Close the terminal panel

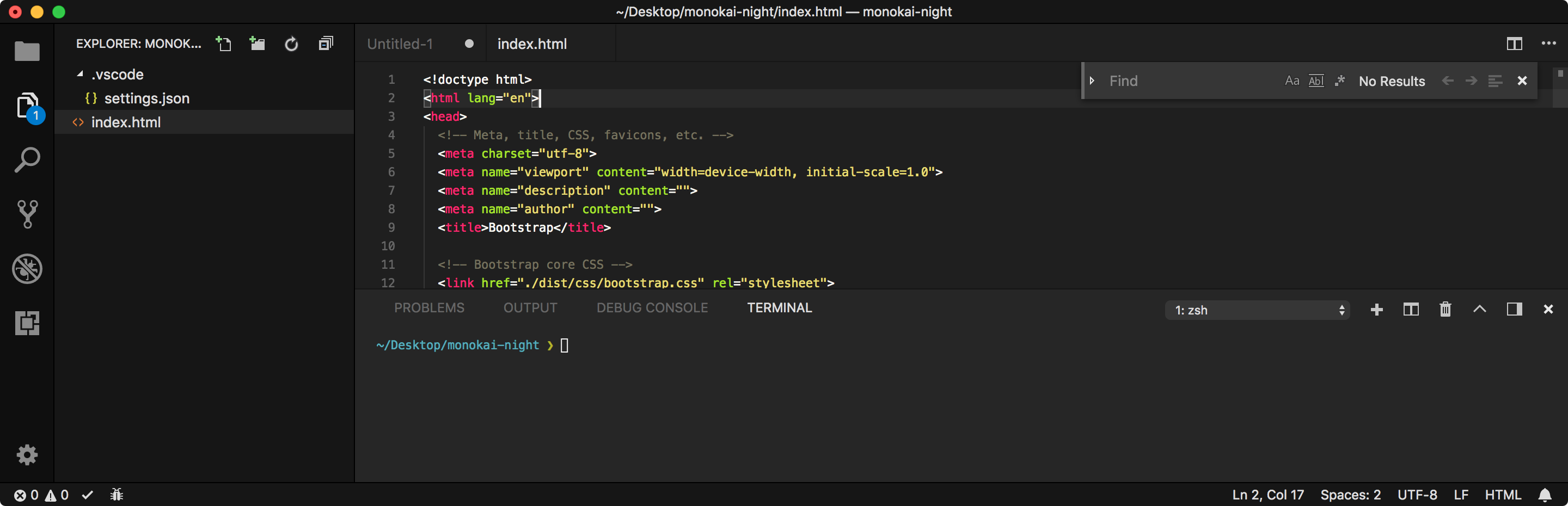[x=1548, y=310]
